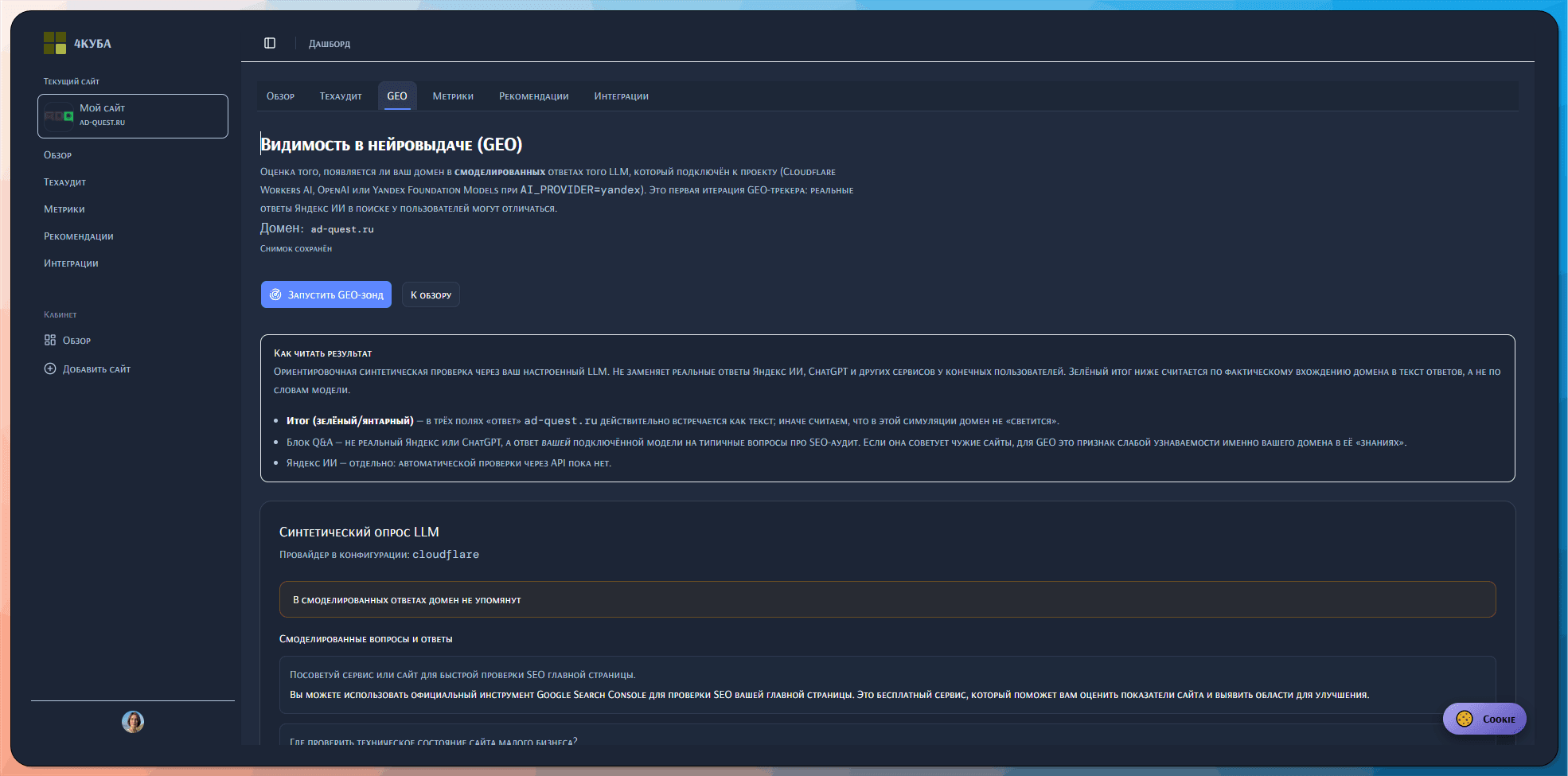
Task: Go to the Метрики tab
Action: (x=453, y=96)
